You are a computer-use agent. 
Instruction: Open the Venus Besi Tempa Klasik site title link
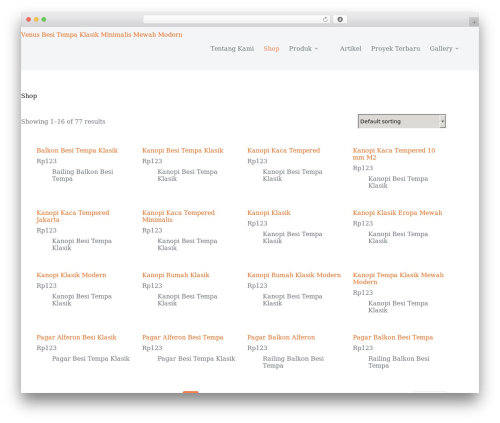click(102, 35)
